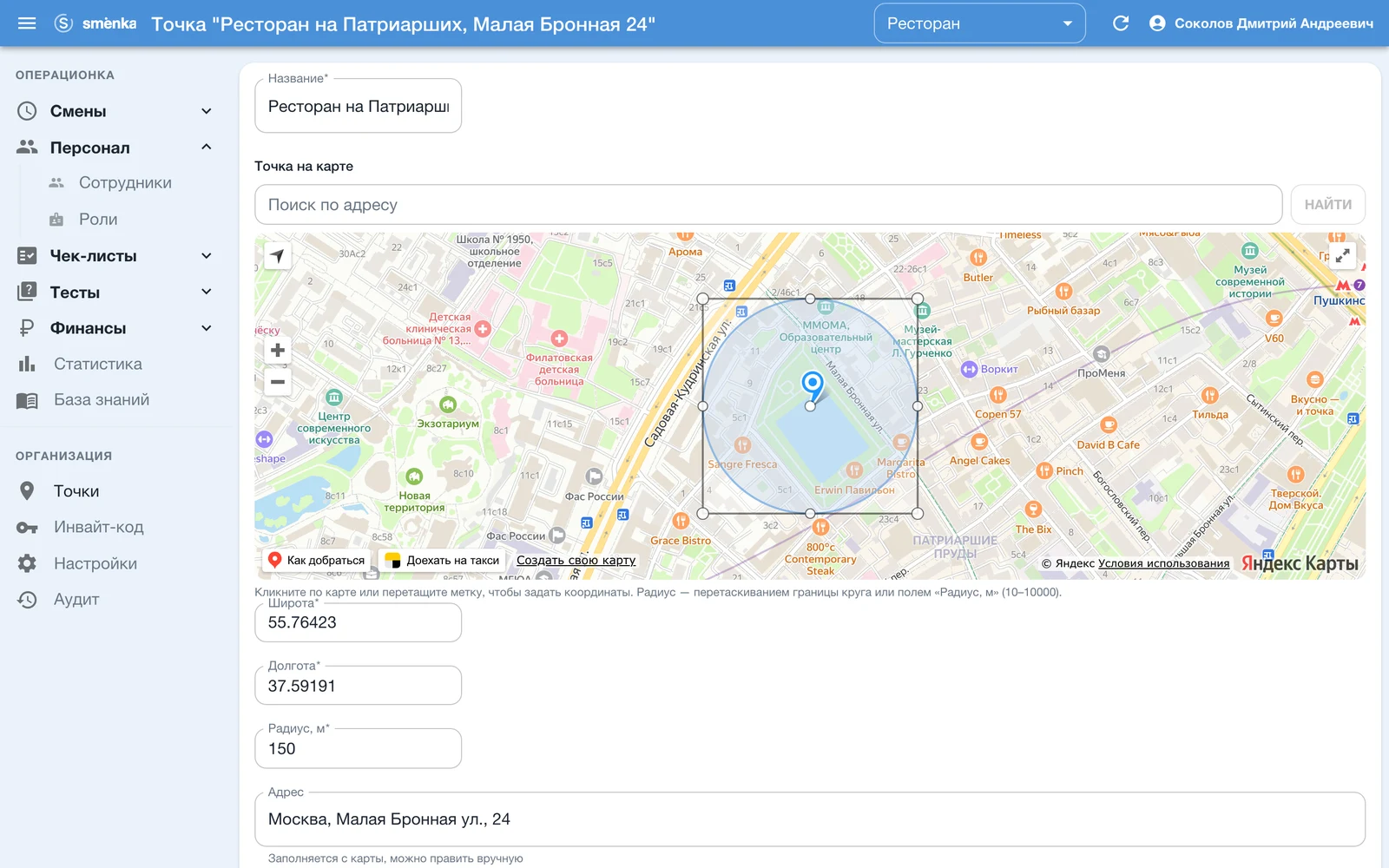Screen dimensions: 1389x868
Task: Open the hamburger navigation menu
Action: pos(27,23)
